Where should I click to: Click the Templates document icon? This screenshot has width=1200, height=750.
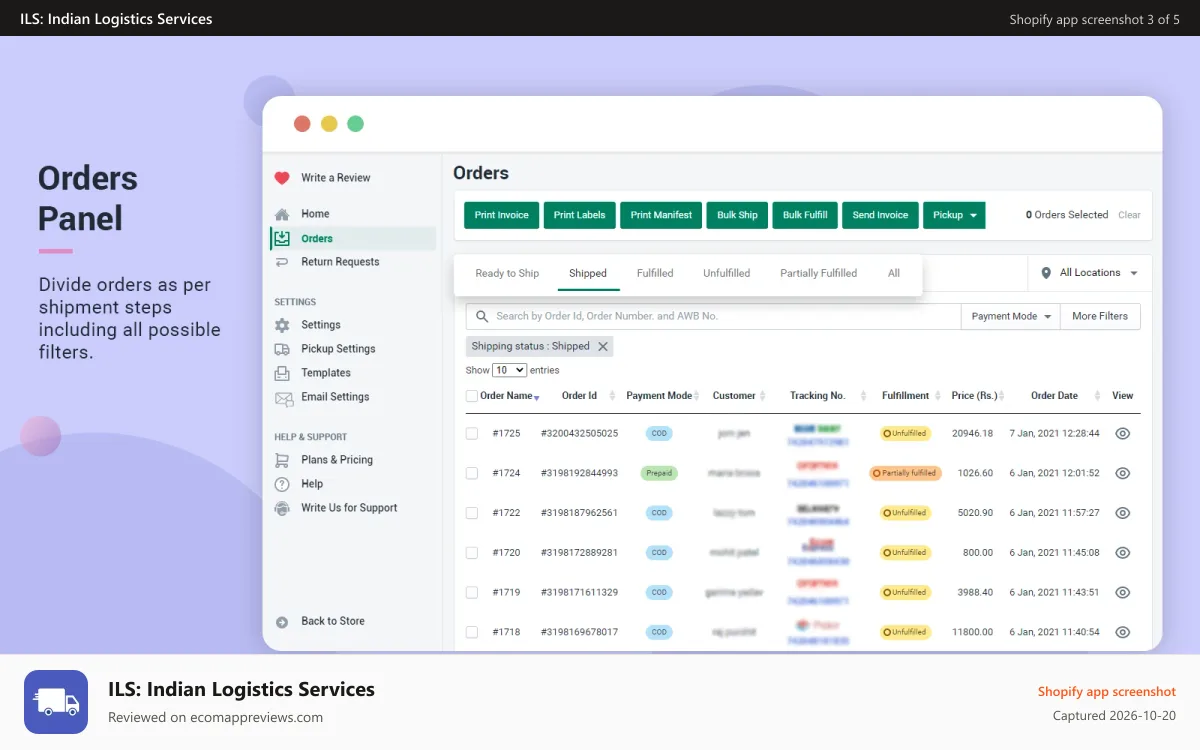282,373
